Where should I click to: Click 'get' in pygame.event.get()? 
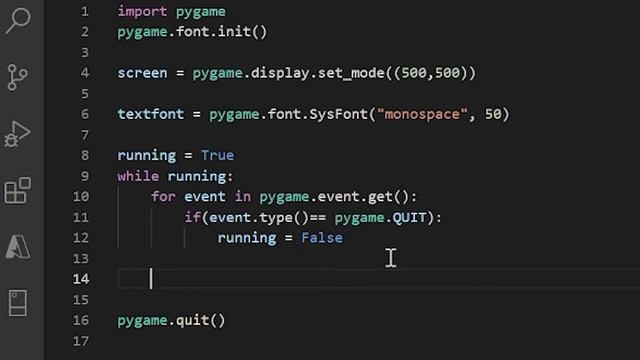tap(380, 197)
